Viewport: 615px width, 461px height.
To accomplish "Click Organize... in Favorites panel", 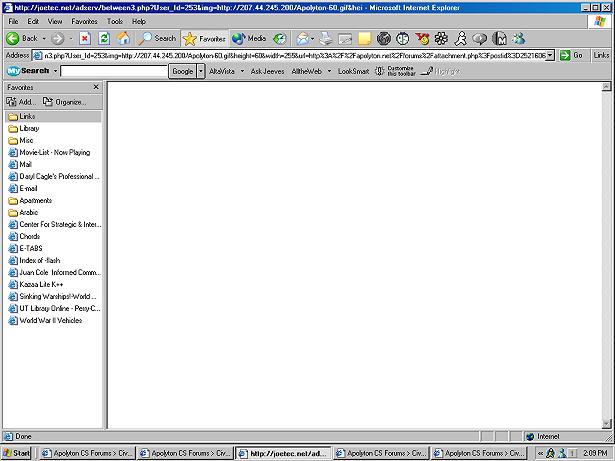I will click(64, 102).
